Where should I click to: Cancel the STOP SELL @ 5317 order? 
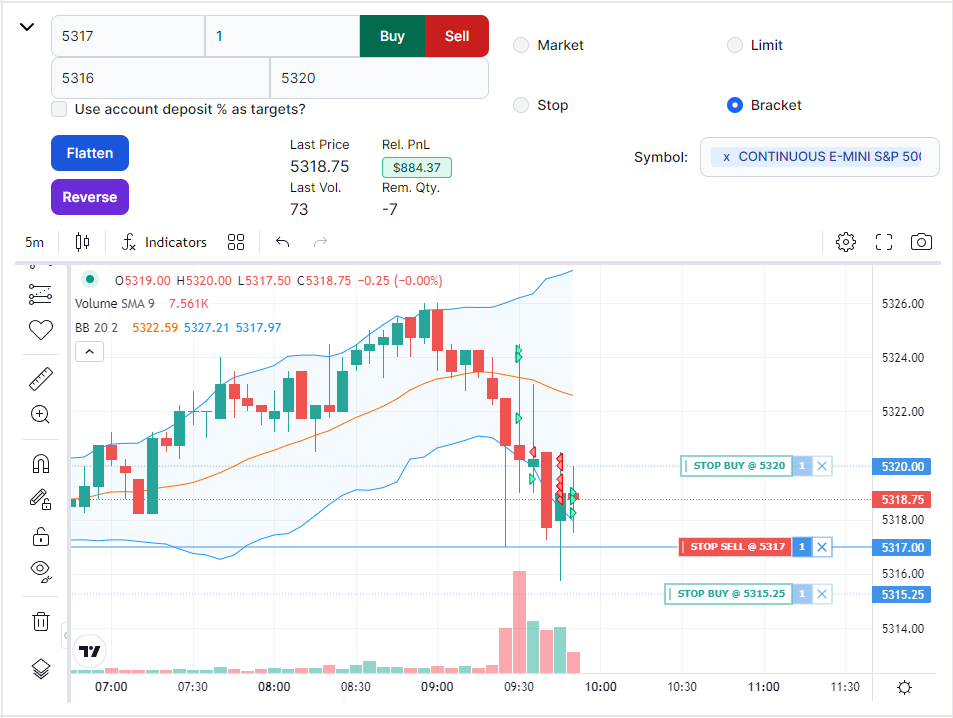tap(822, 547)
